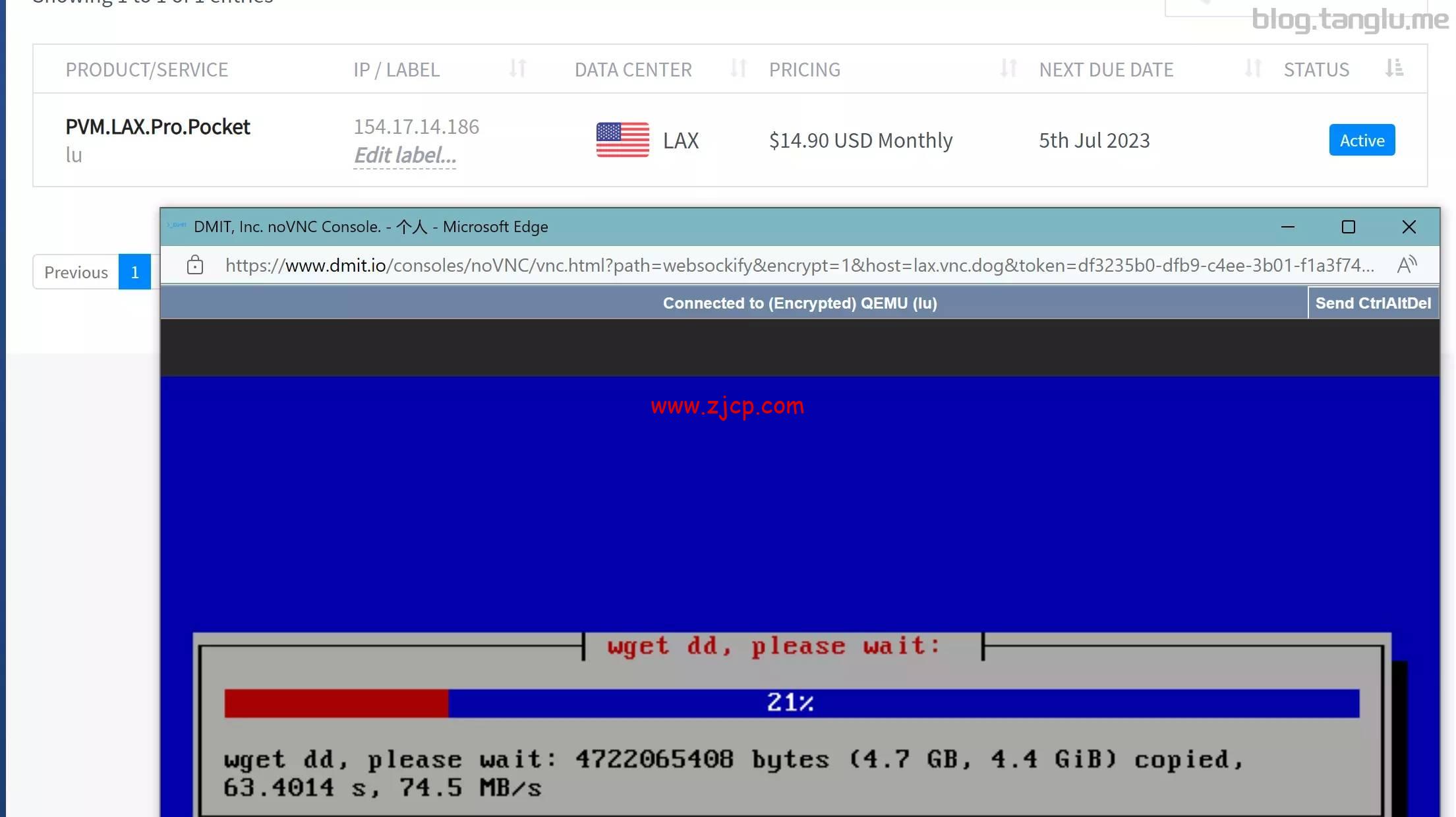Click Connected to (Encrypted) QEMU status text
The height and width of the screenshot is (817, 1456).
[x=800, y=303]
